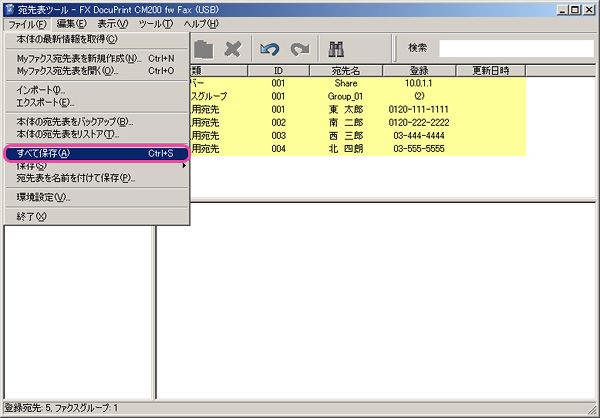Select 本体の宛先表をリストア menu item
Image resolution: width=600 pixels, height=418 pixels.
[x=68, y=134]
